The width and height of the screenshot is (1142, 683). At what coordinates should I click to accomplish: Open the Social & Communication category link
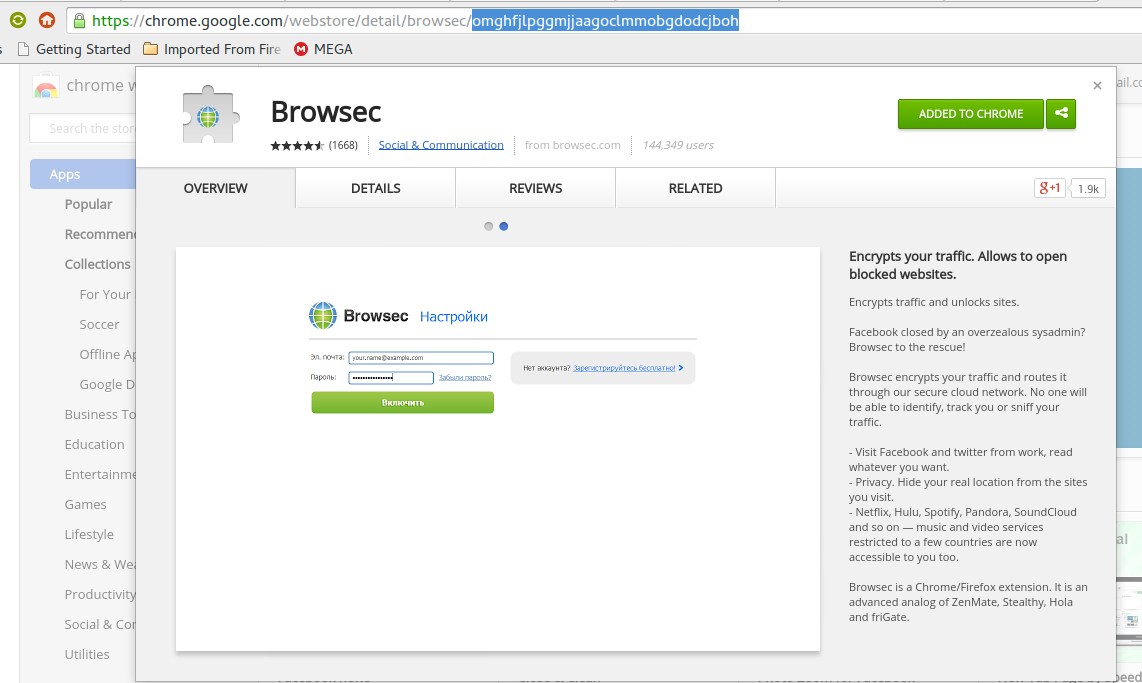coord(441,145)
